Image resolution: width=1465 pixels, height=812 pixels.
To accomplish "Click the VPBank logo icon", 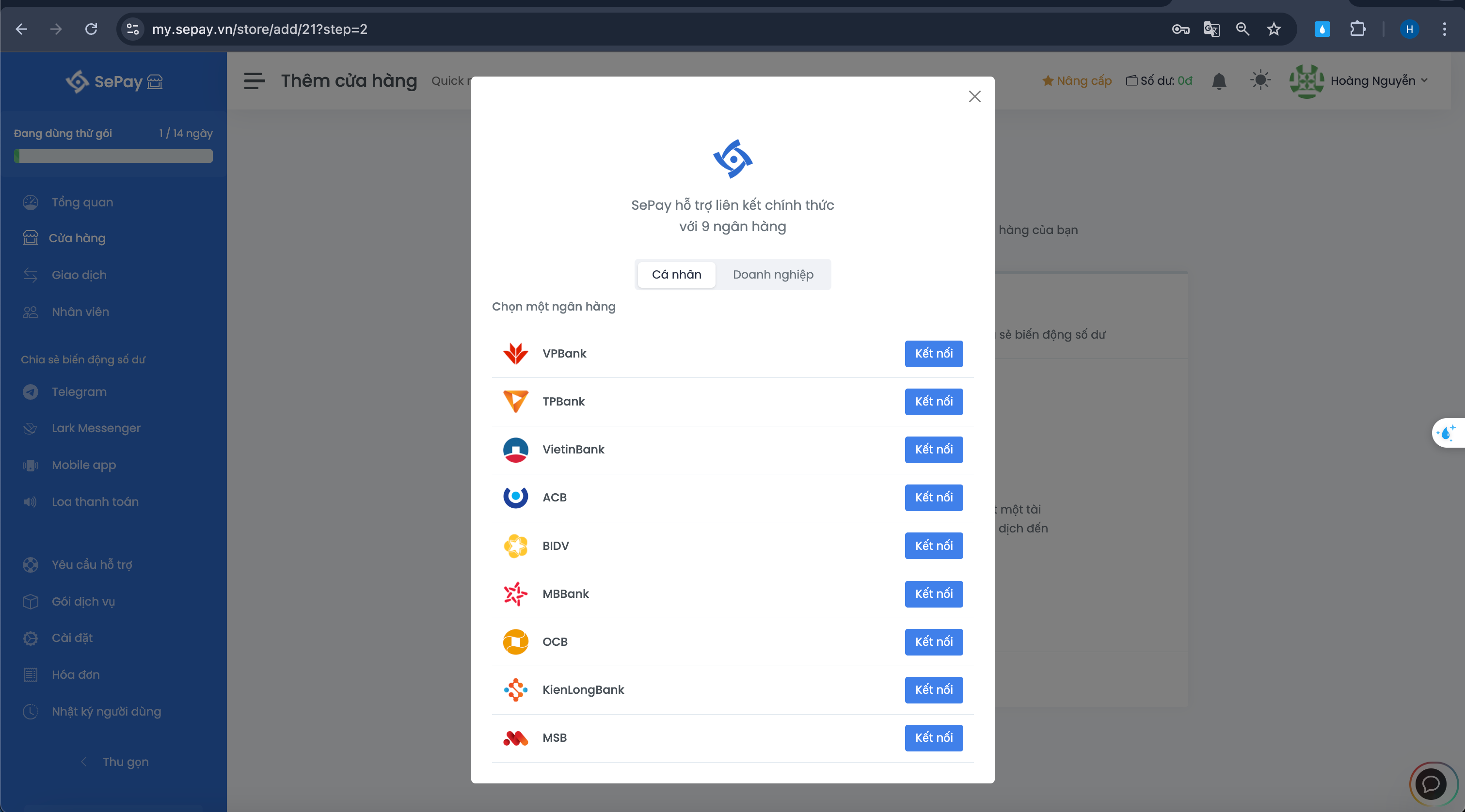I will [515, 354].
